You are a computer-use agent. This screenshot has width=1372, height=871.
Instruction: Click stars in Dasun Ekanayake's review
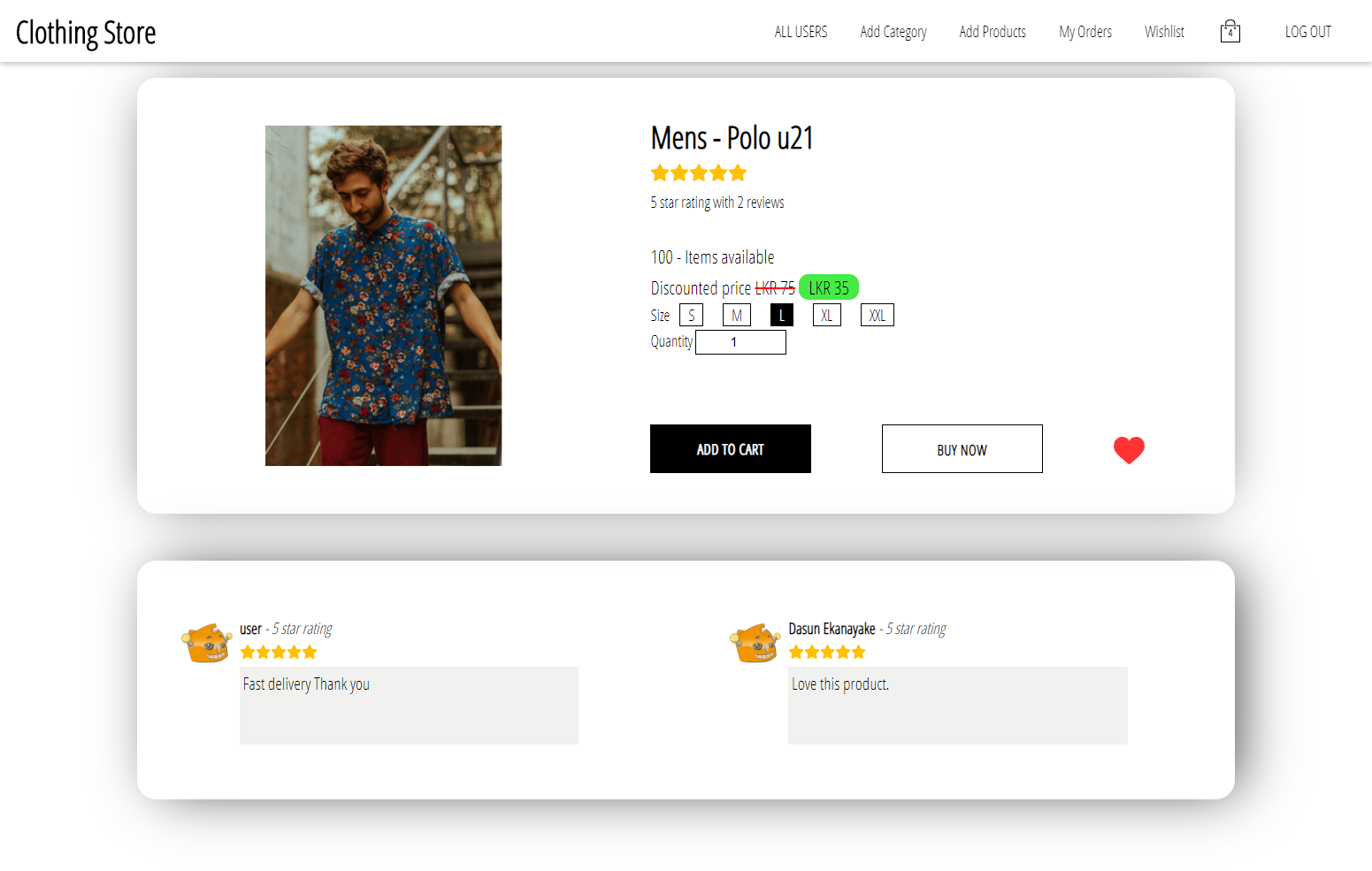827,653
